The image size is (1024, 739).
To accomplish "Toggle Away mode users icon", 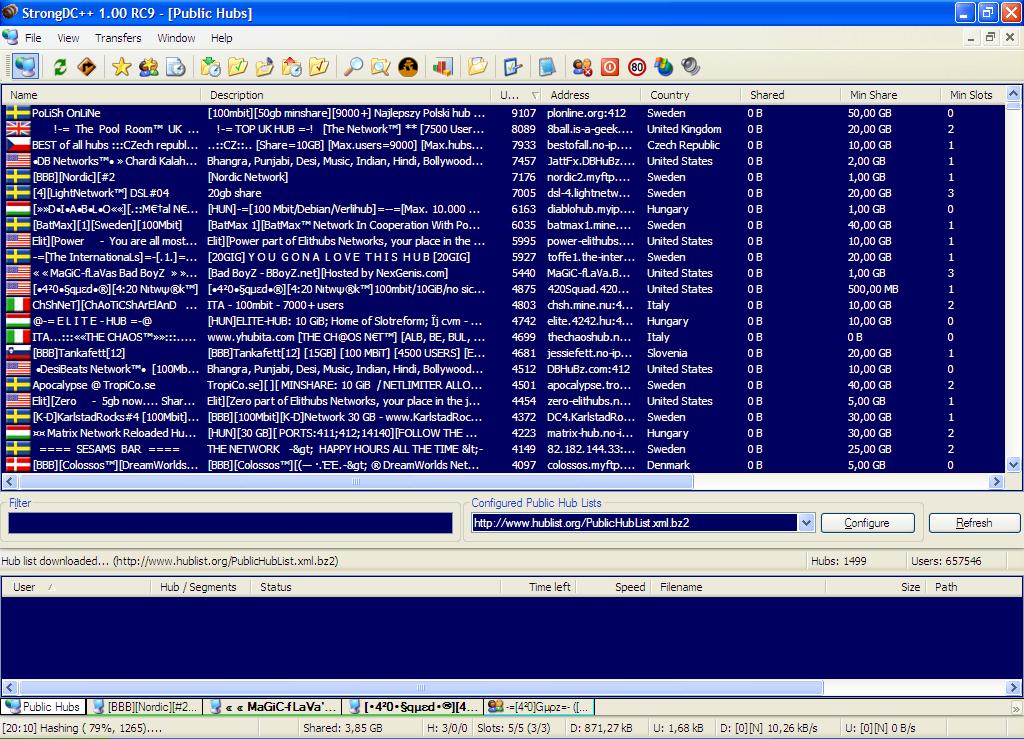I will (x=582, y=67).
